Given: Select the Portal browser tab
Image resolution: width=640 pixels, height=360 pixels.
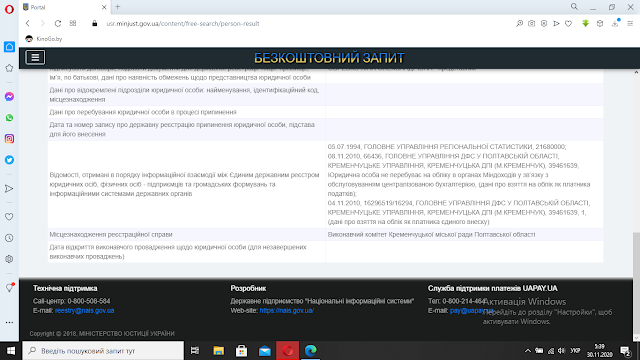Looking at the screenshot, I should (65, 7).
